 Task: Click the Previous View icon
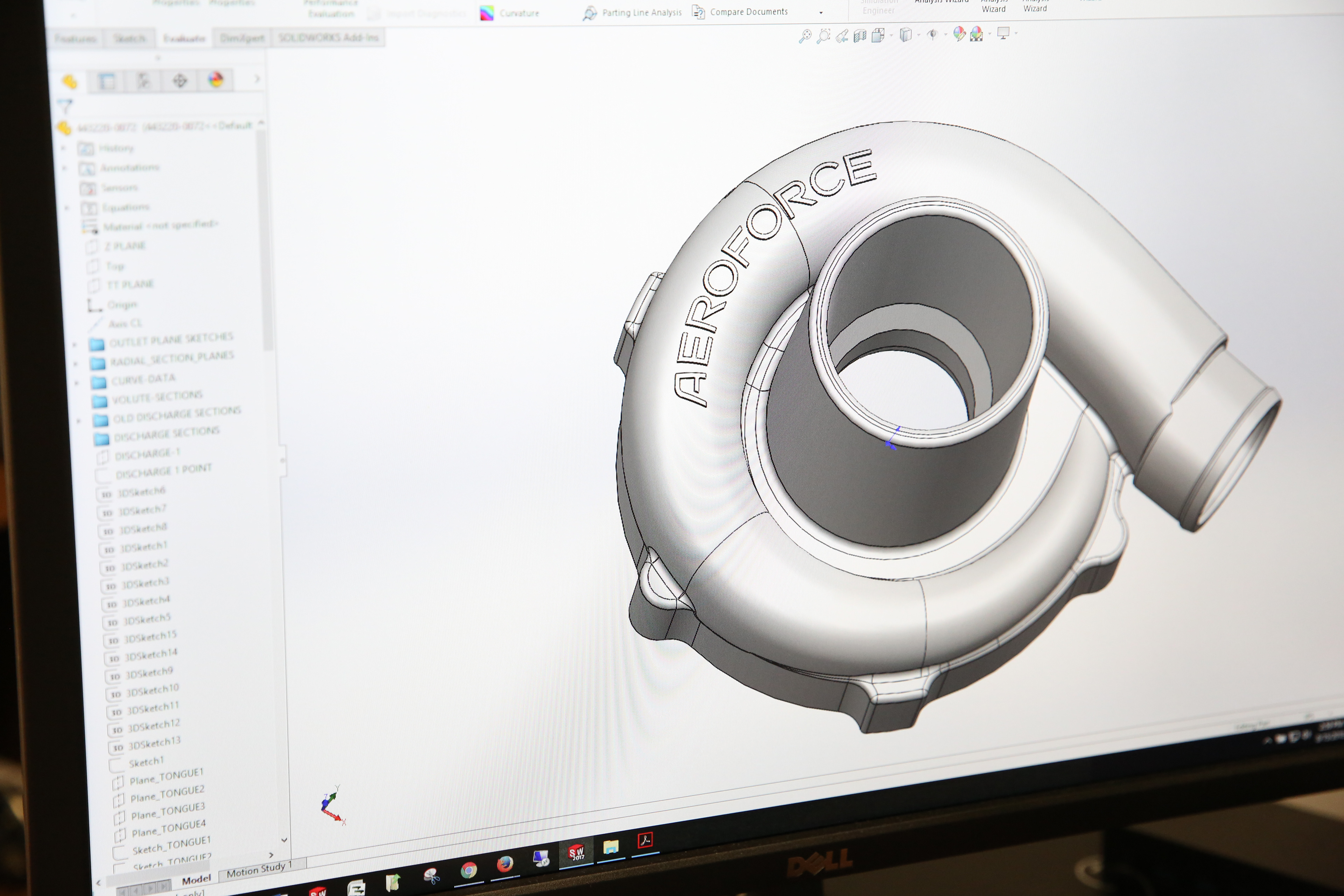click(x=842, y=36)
